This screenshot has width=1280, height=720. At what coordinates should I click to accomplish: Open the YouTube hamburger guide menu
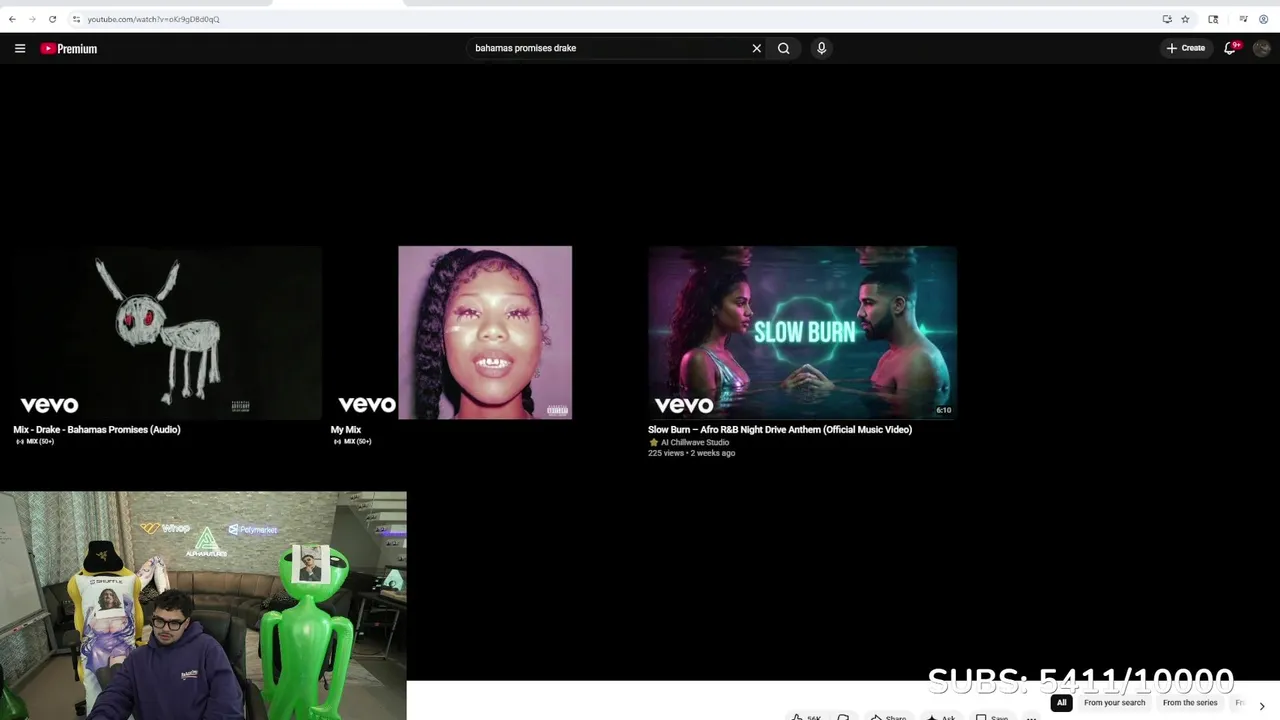click(x=20, y=48)
